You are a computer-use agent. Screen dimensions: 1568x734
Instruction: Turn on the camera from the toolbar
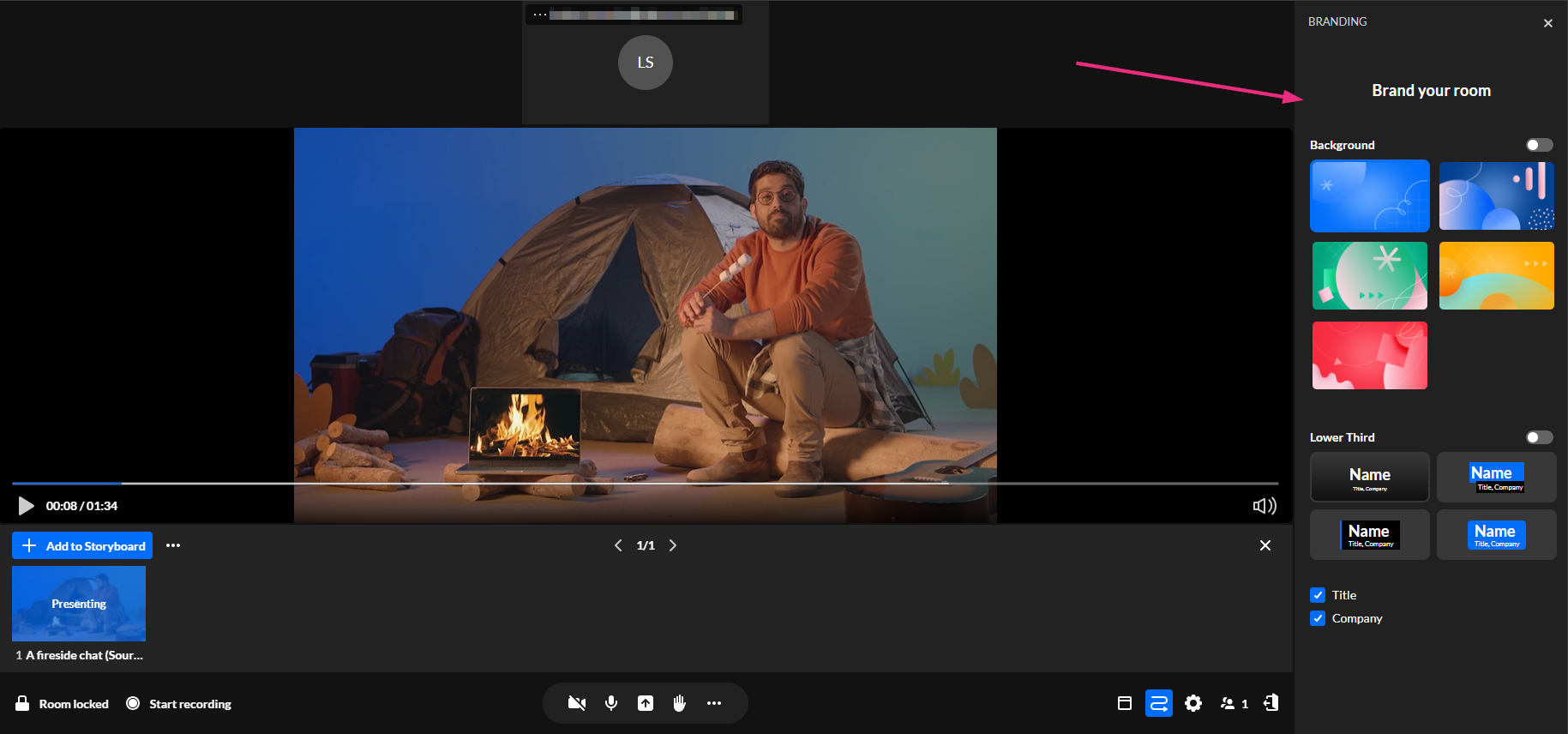577,703
